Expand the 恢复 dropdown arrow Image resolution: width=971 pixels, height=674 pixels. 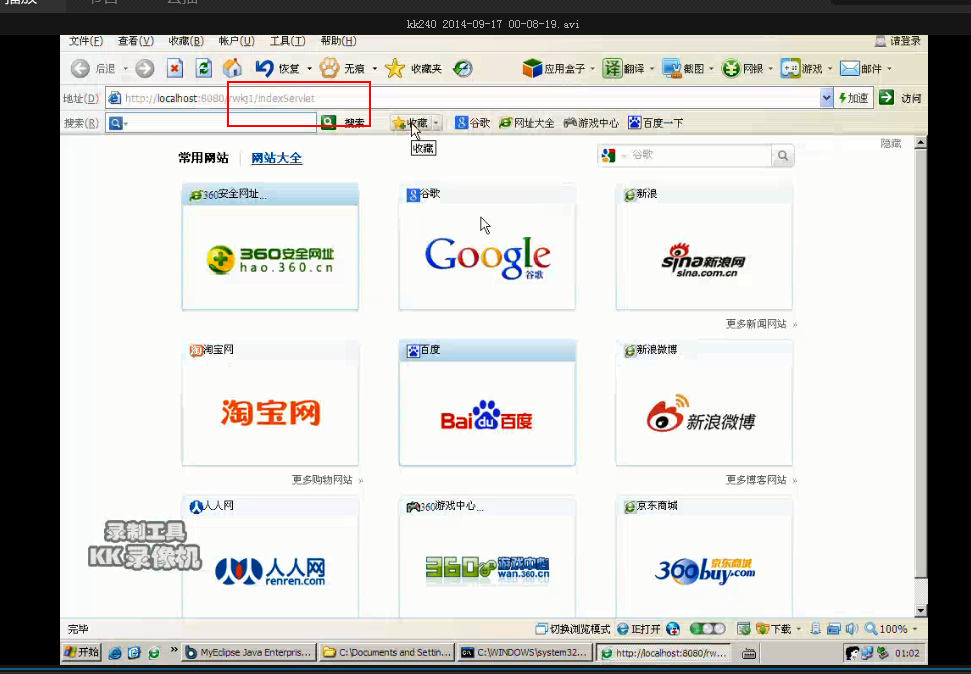[310, 69]
